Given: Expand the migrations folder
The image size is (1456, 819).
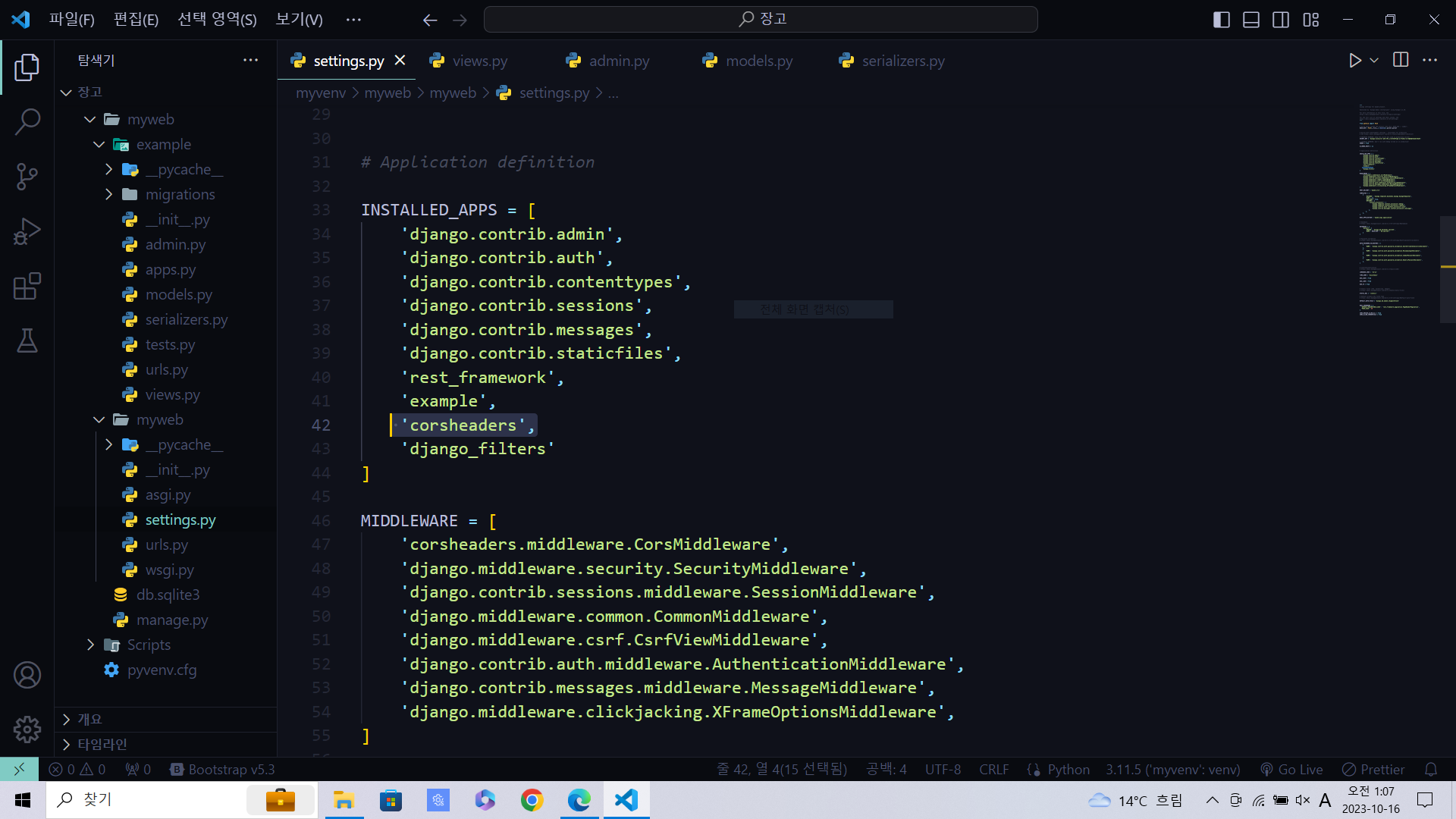Looking at the screenshot, I should tap(180, 195).
